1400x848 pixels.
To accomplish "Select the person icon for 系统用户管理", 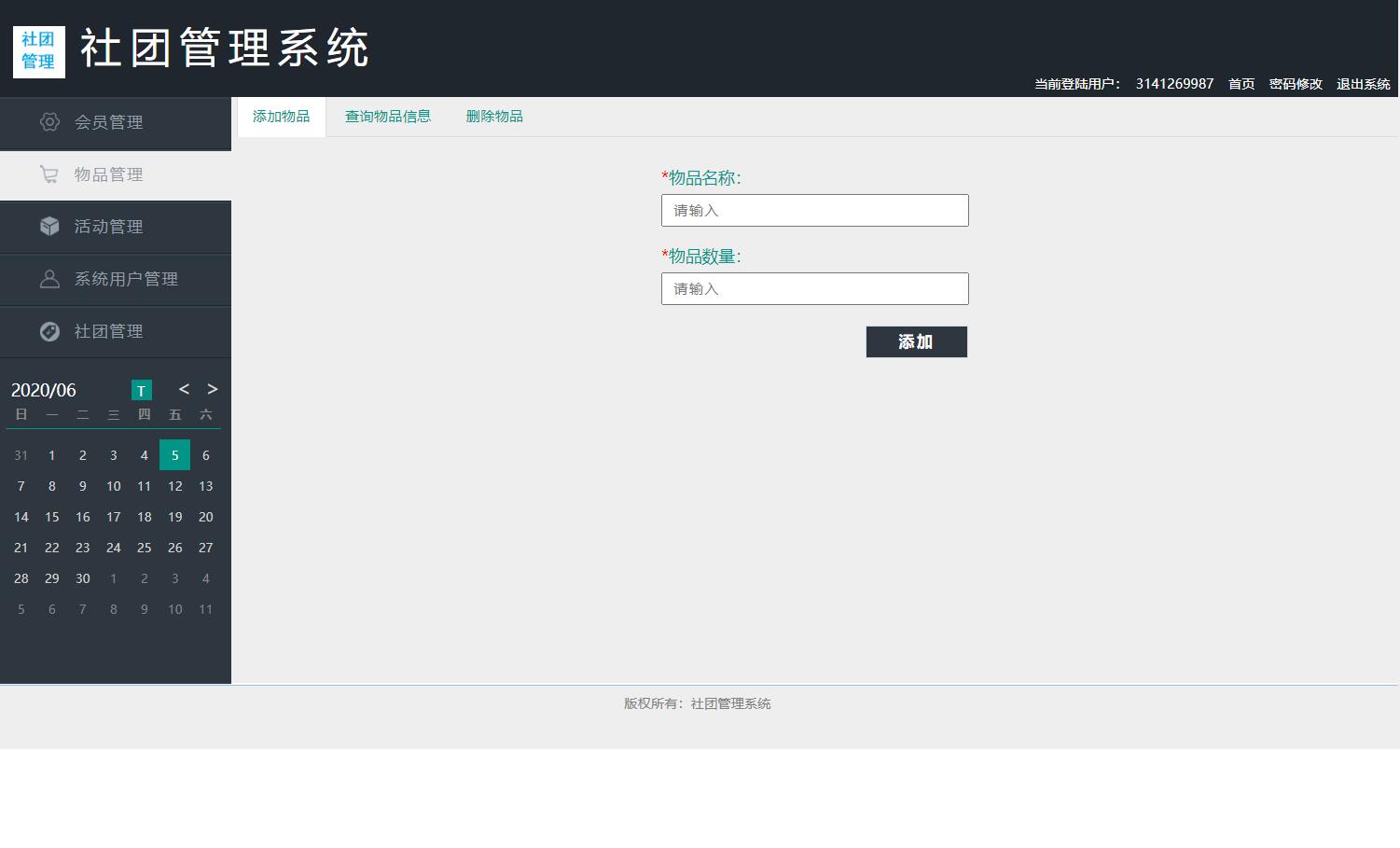I will [x=49, y=279].
